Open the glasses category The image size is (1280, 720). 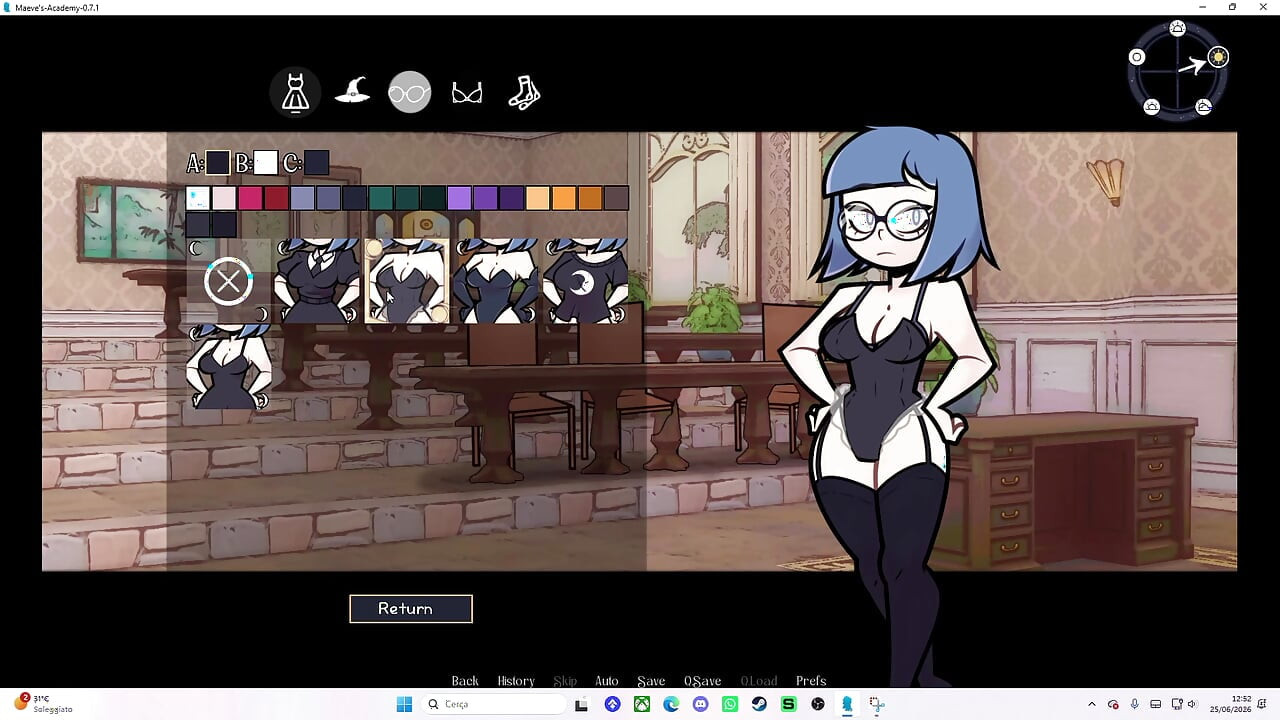click(409, 92)
